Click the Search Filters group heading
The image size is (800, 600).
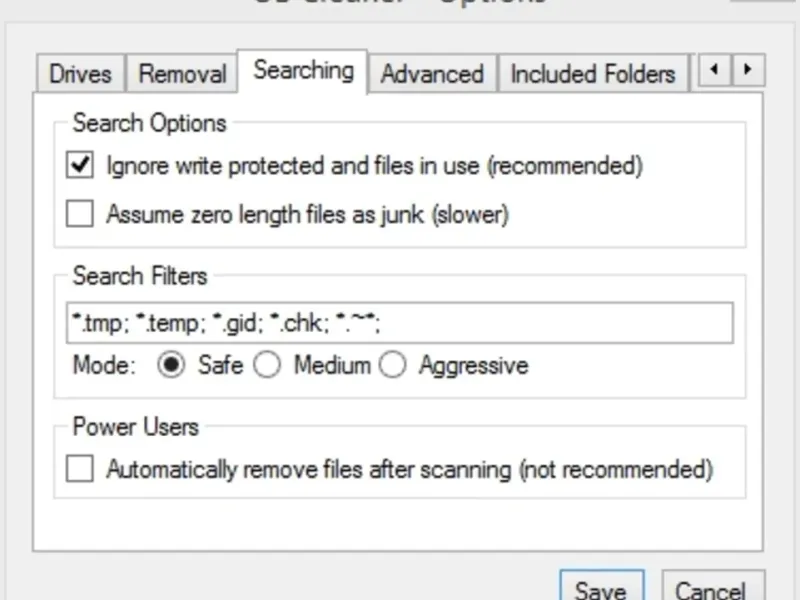(140, 275)
